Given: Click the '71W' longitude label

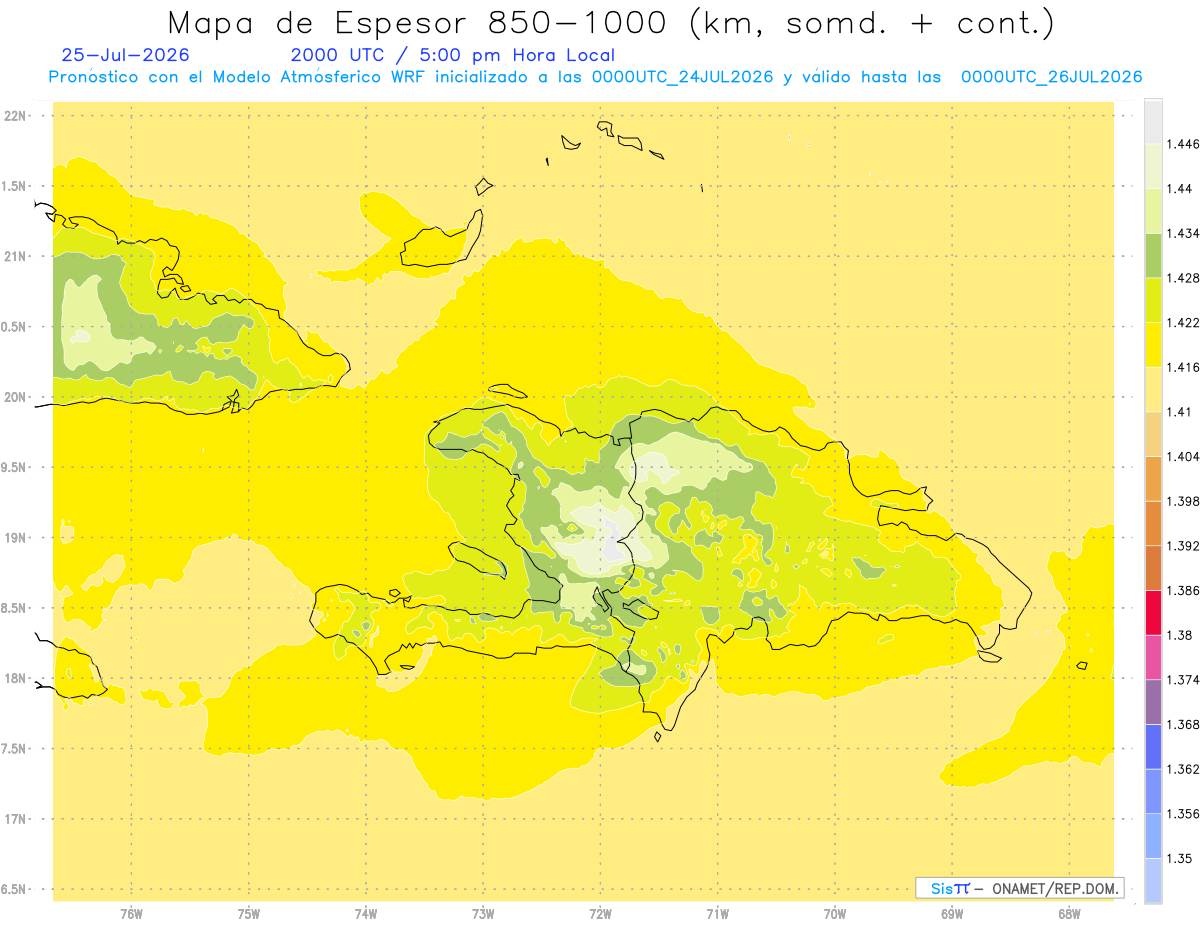Looking at the screenshot, I should pyautogui.click(x=717, y=914).
